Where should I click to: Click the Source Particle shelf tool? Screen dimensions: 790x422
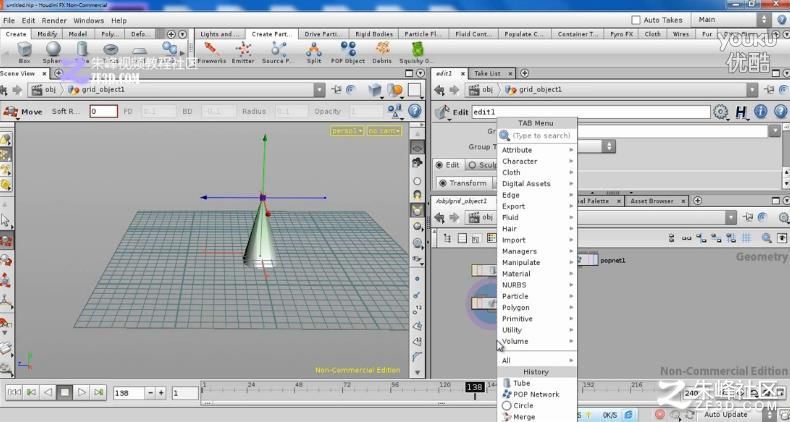pyautogui.click(x=278, y=52)
